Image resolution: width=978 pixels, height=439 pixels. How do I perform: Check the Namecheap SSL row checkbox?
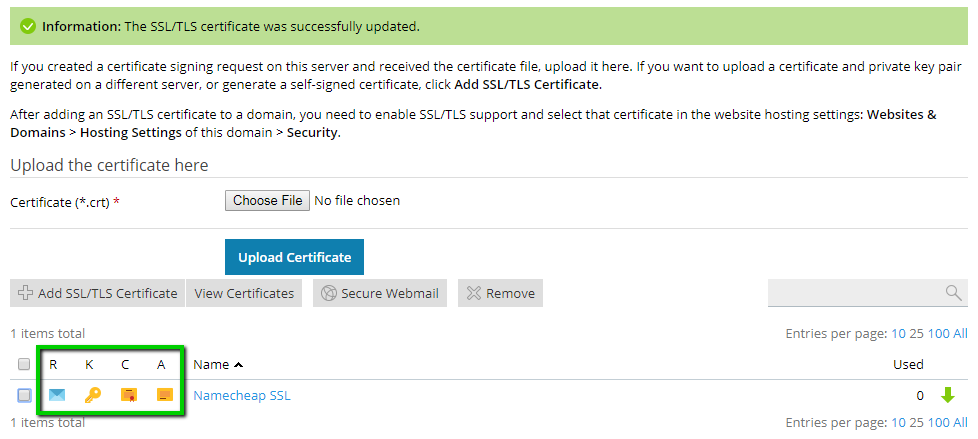point(24,395)
